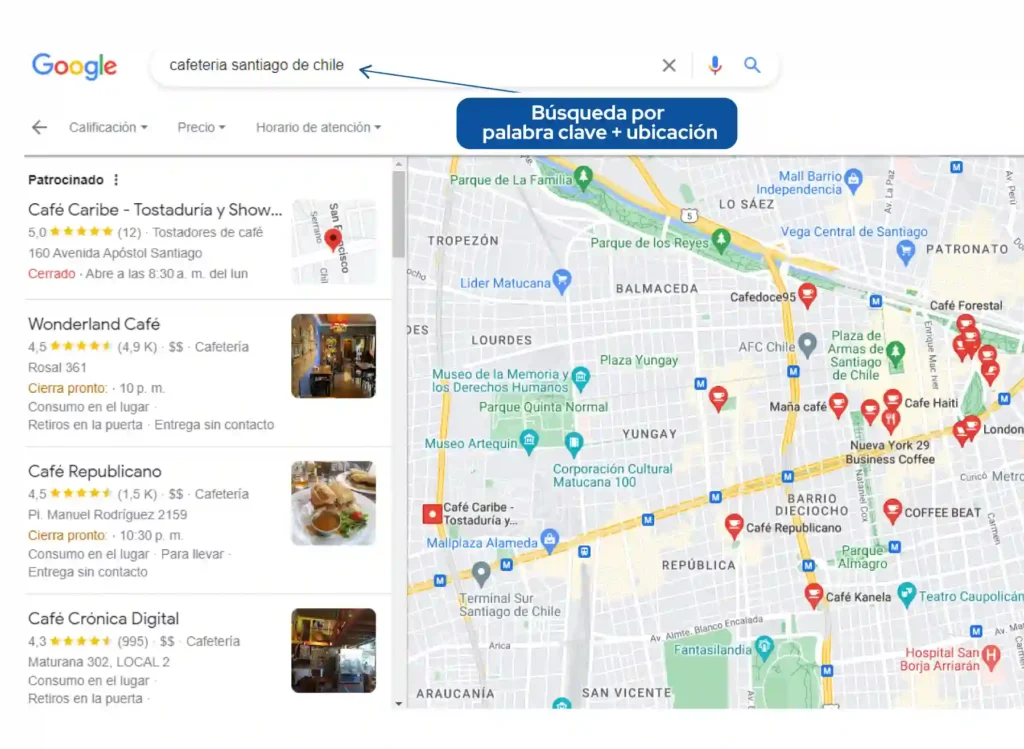The image size is (1024, 749).
Task: Click Parque Almagro label on map
Action: [862, 557]
